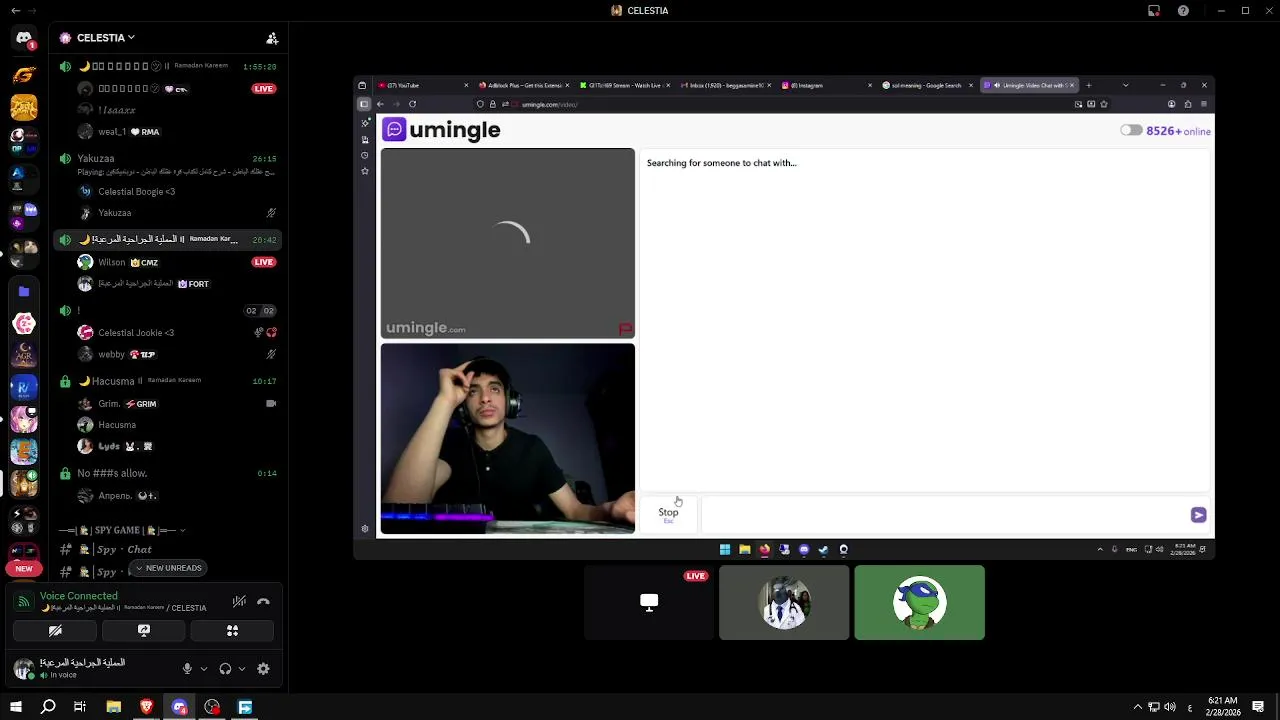Image resolution: width=1280 pixels, height=720 pixels.
Task: Click the umingle chat message input
Action: [x=944, y=515]
